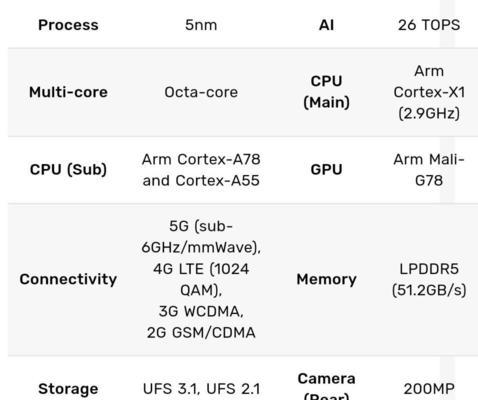478x400 pixels.
Task: Select the 5G sub-6GHz/mmWave connectivity text
Action: [x=201, y=237]
